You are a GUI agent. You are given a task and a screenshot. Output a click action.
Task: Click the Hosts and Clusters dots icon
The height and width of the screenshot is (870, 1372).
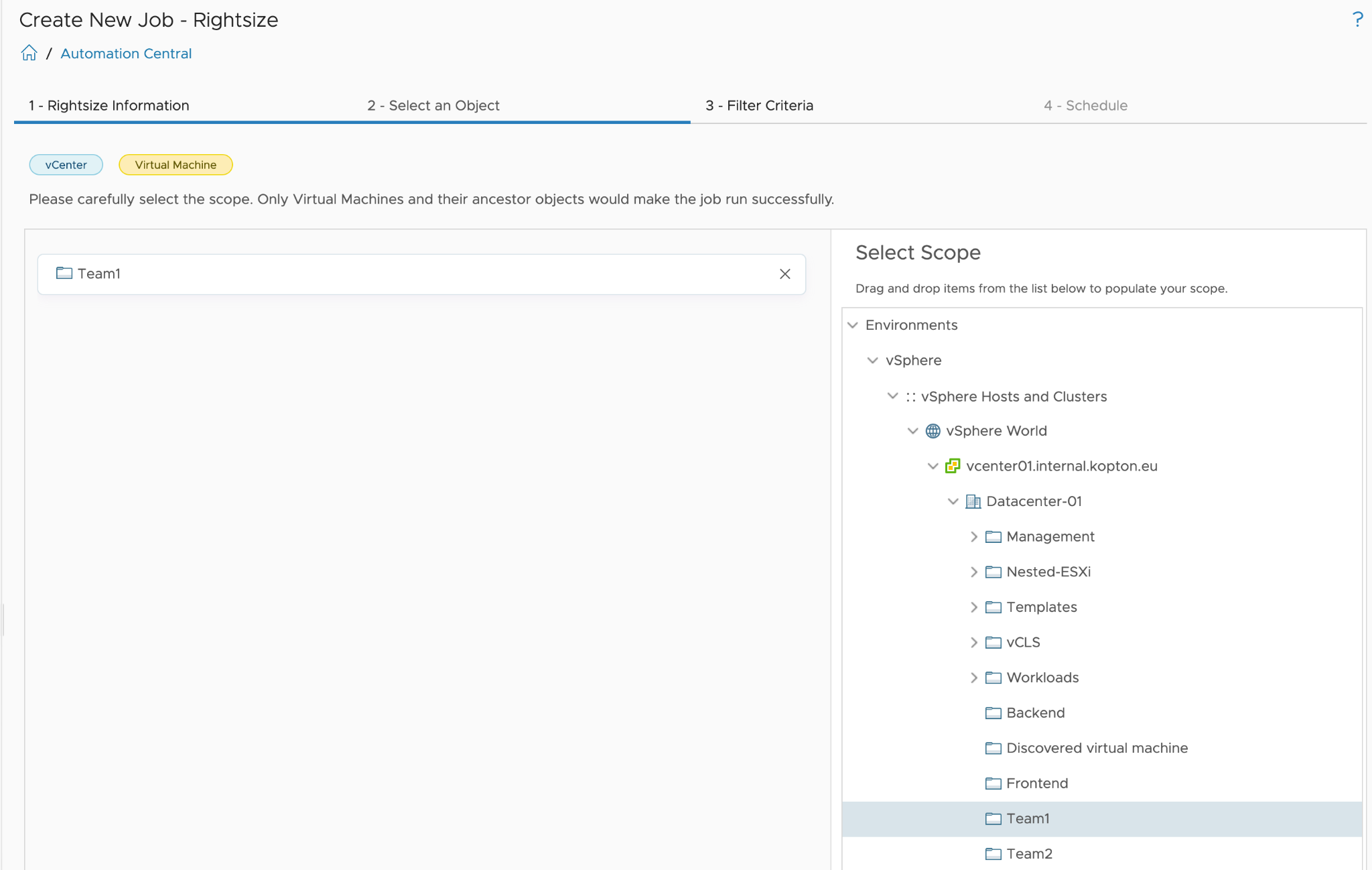[911, 397]
